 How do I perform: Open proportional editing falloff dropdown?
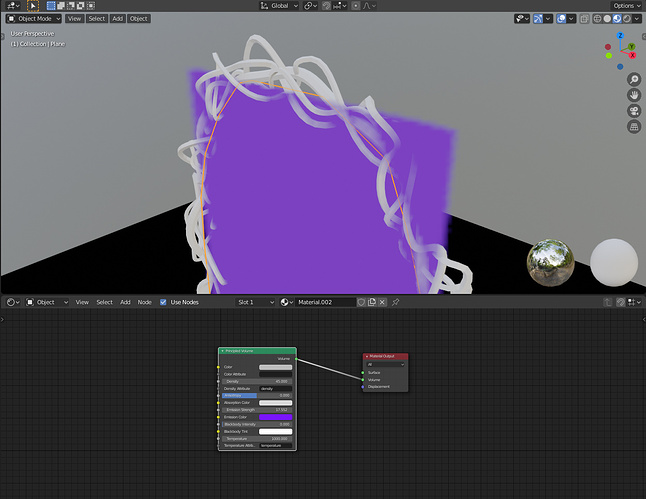point(369,6)
